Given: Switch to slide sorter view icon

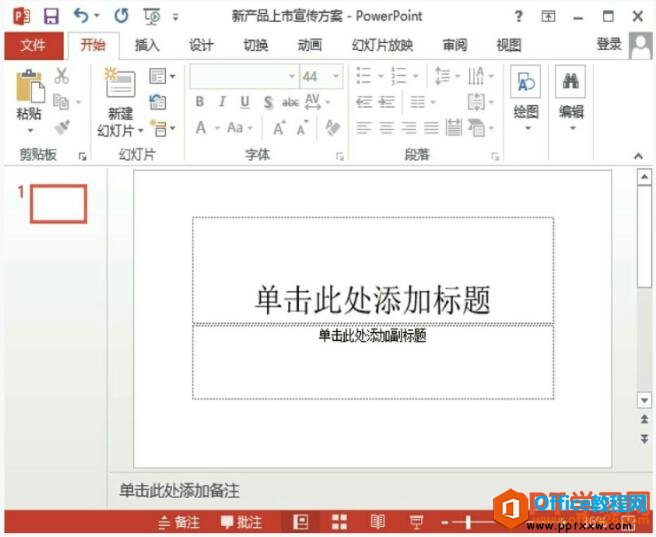Looking at the screenshot, I should tap(339, 522).
